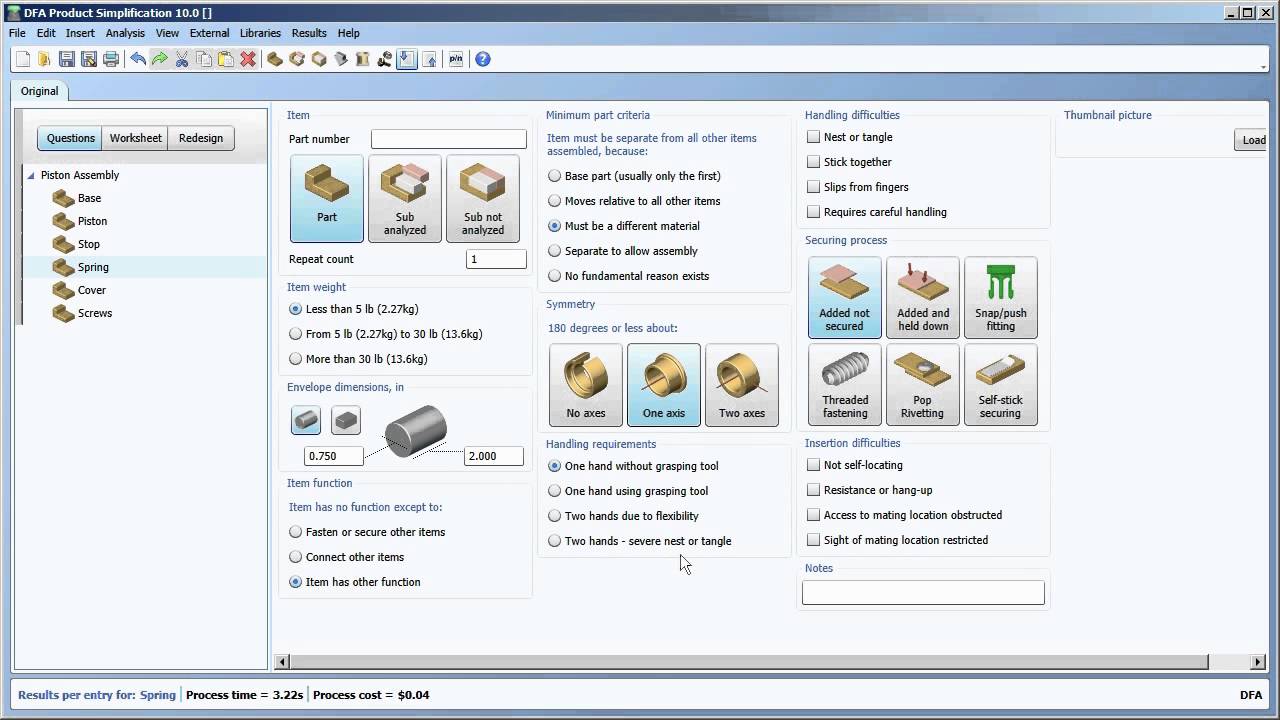
Task: Choose Connect other items function
Action: click(346, 557)
